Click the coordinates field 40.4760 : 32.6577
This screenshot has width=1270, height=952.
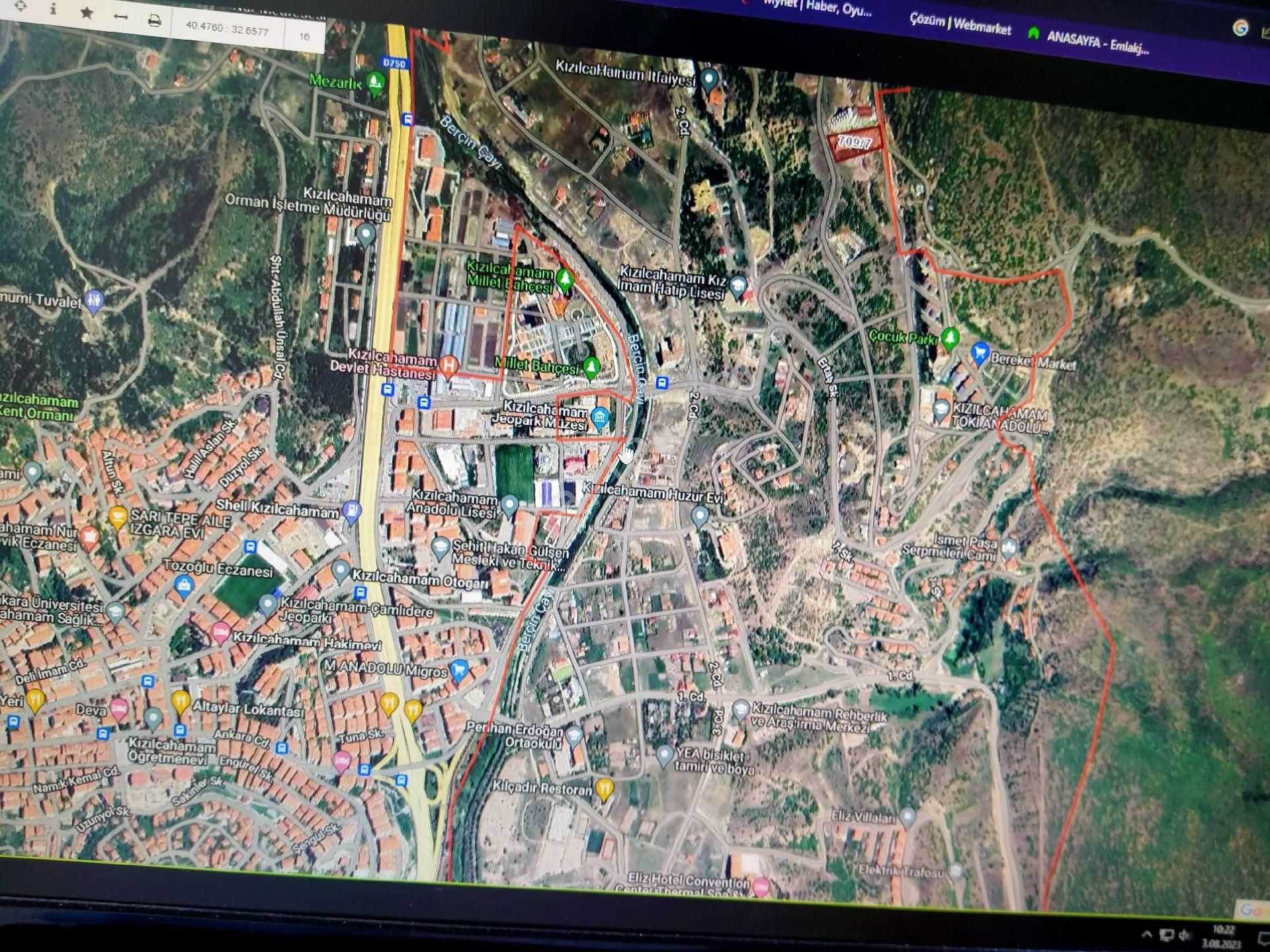pos(227,28)
